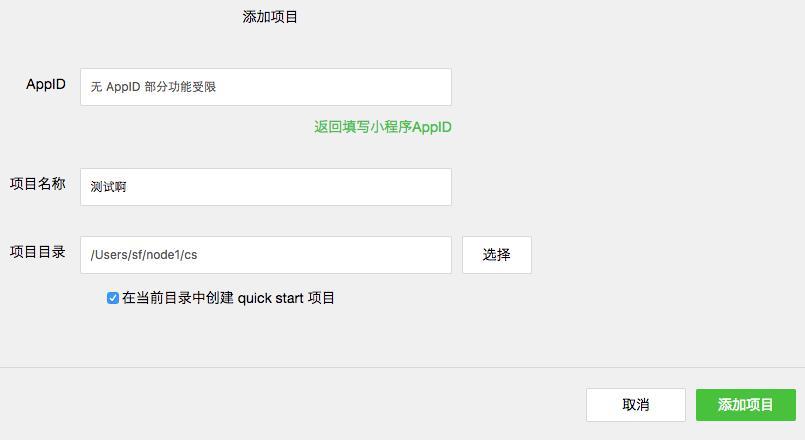Click the 添加项目 green button
This screenshot has width=805, height=440.
click(x=746, y=405)
